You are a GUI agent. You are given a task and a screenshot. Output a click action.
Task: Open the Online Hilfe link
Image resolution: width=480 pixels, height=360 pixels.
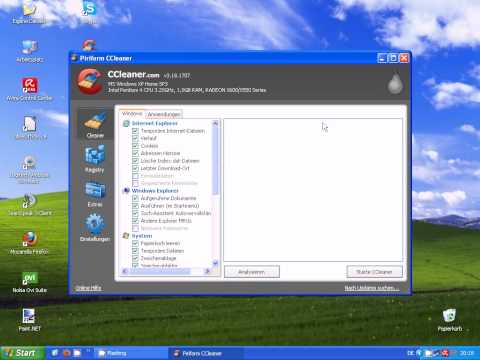[x=88, y=288]
